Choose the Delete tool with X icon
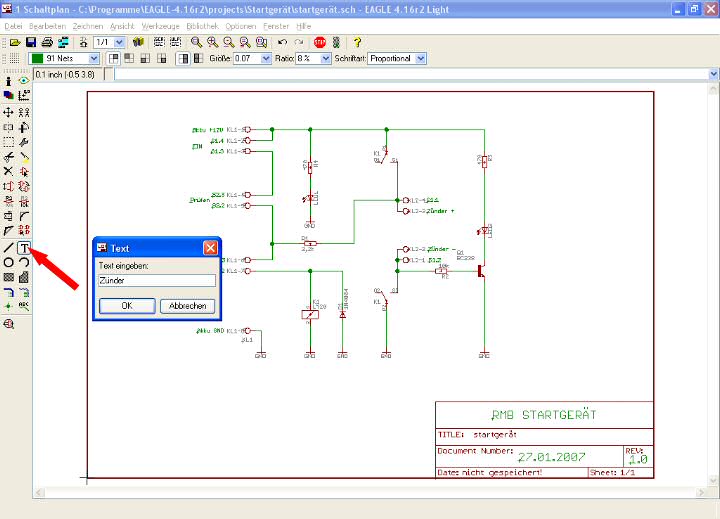The image size is (720, 519). point(9,172)
